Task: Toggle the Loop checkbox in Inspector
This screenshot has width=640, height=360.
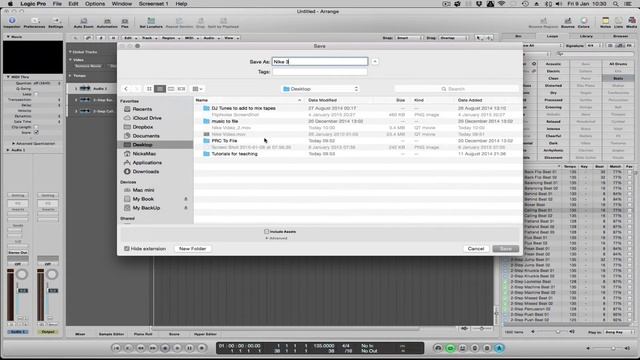Action: click(36, 94)
